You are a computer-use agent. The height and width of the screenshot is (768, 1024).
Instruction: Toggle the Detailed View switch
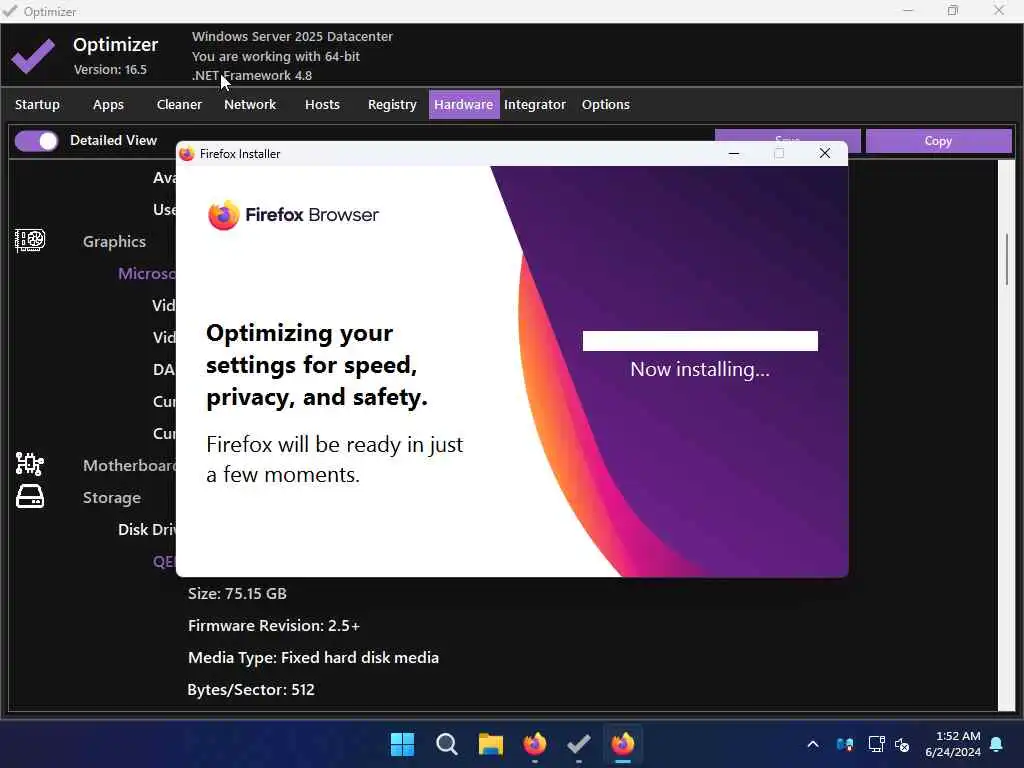point(37,141)
